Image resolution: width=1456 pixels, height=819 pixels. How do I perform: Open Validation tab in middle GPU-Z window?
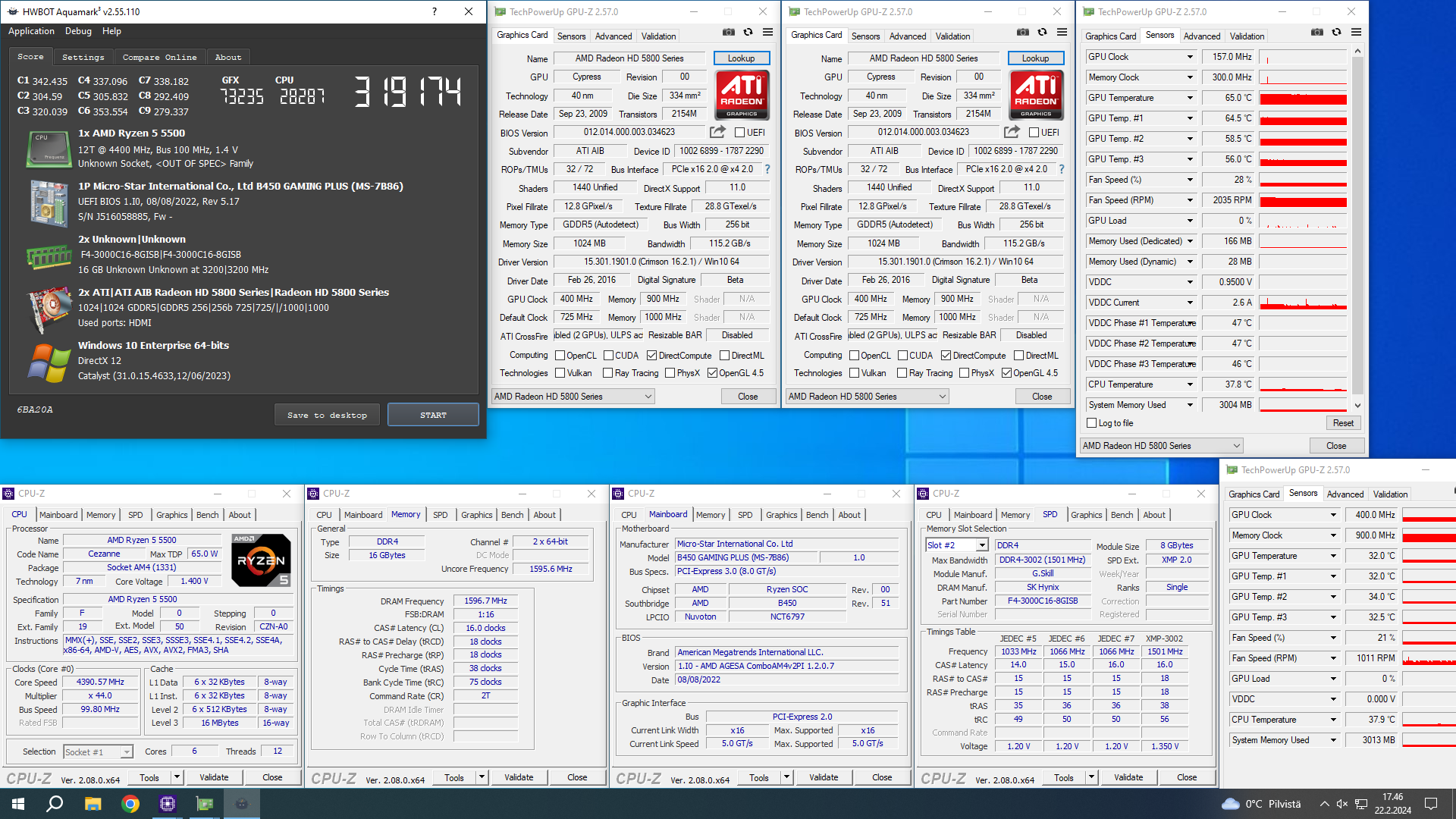pos(952,36)
